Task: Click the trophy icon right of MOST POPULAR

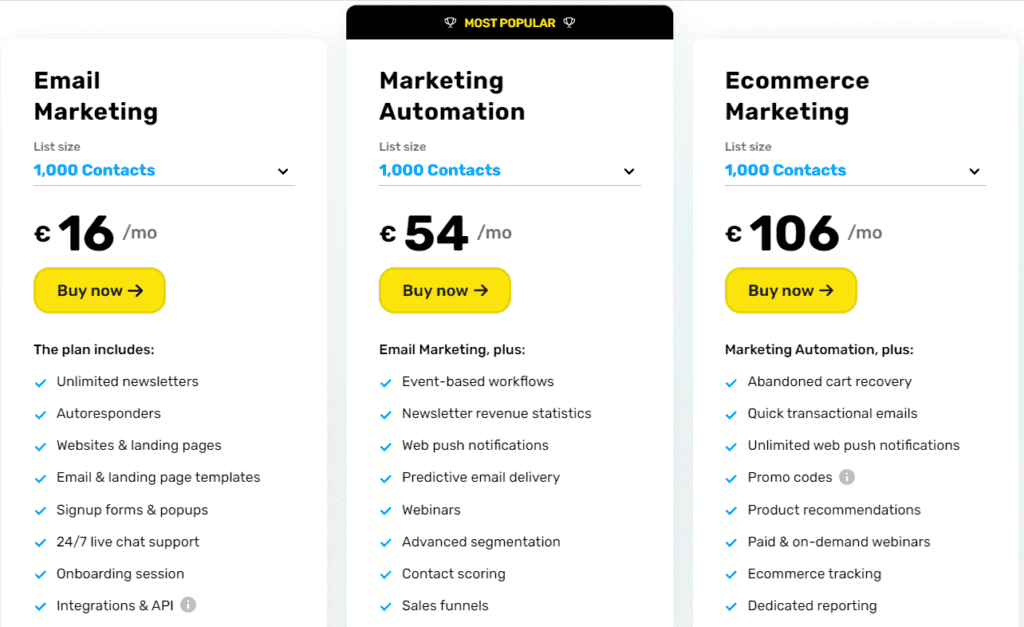Action: pyautogui.click(x=569, y=23)
